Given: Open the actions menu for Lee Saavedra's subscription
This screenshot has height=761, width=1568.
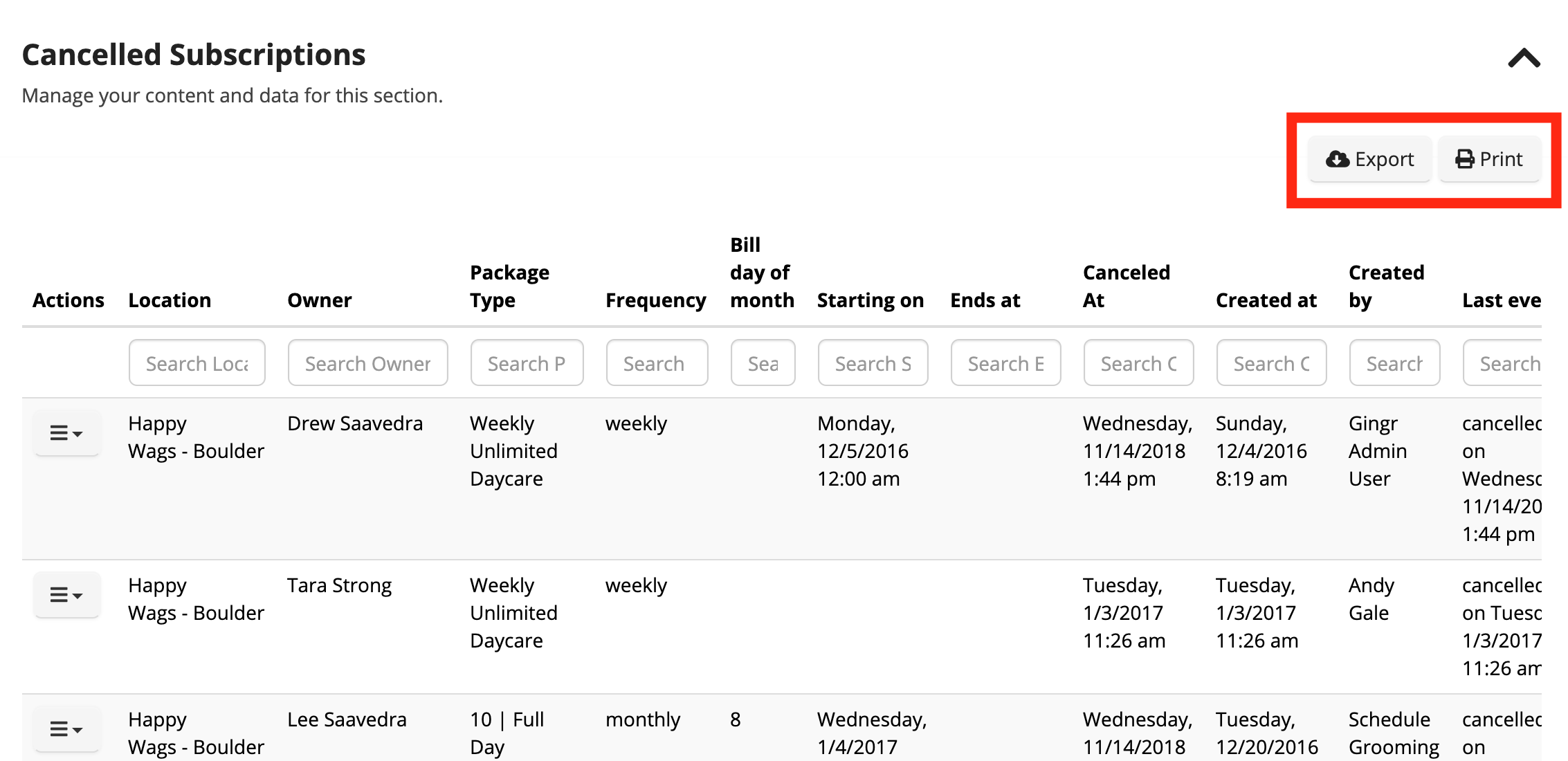Looking at the screenshot, I should tap(66, 728).
